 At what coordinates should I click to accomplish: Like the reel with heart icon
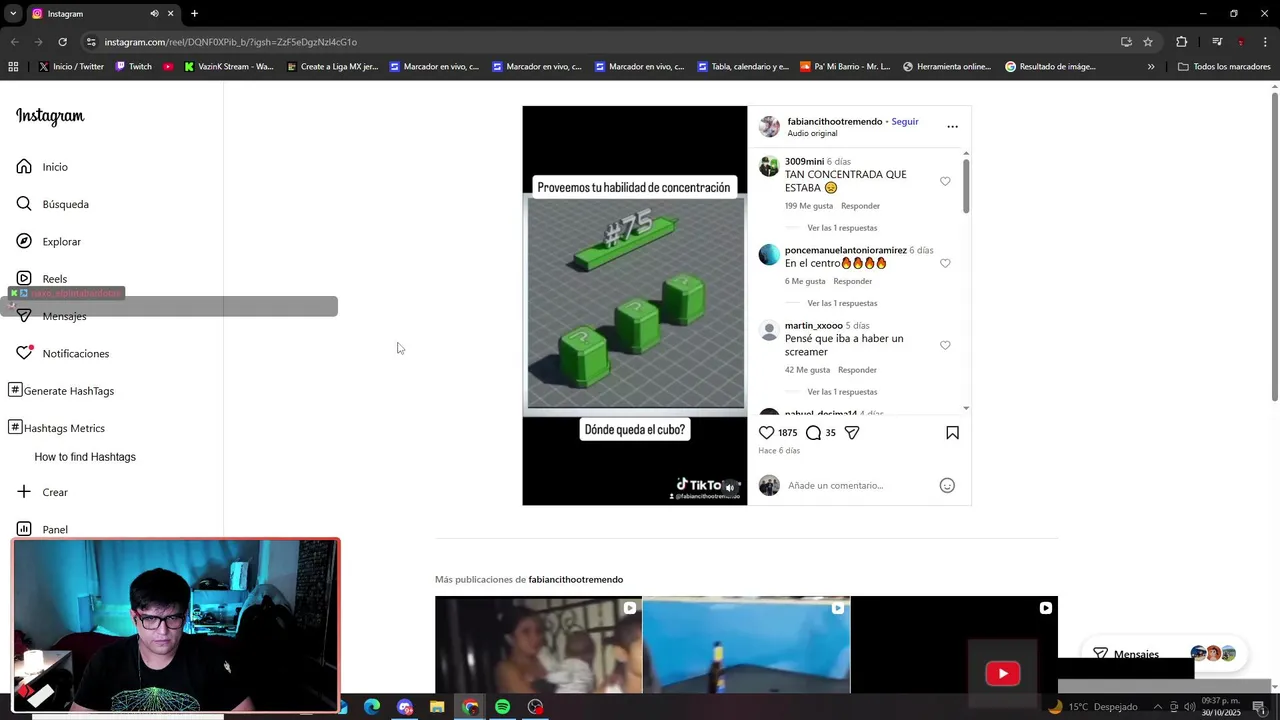tap(766, 433)
